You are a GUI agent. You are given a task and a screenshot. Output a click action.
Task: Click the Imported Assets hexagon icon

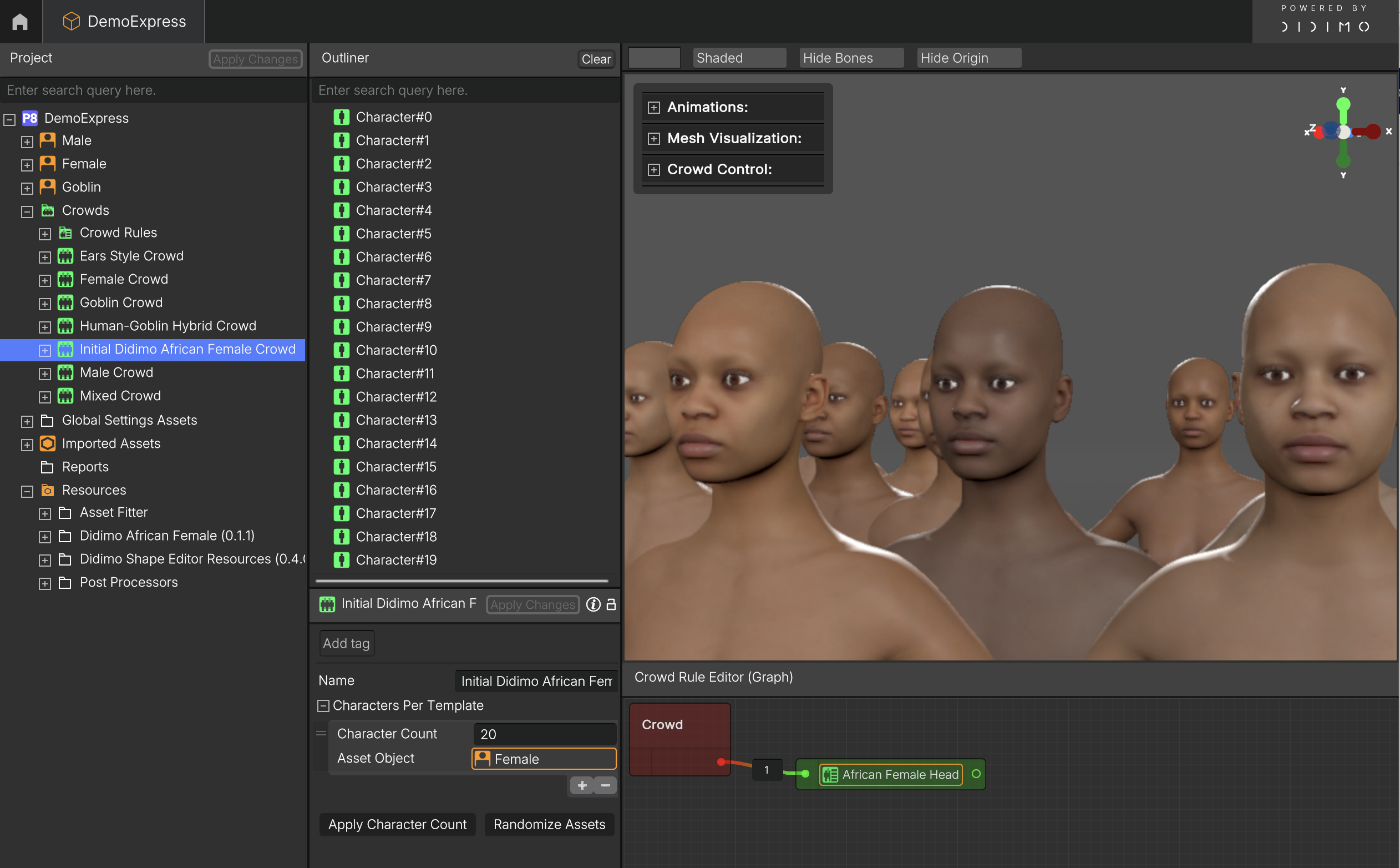pos(48,444)
